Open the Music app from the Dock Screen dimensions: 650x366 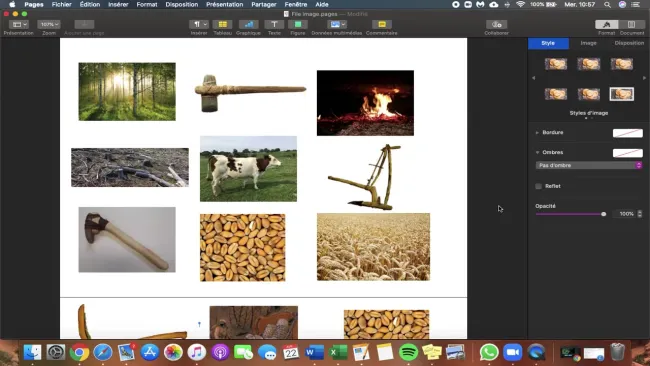point(197,352)
